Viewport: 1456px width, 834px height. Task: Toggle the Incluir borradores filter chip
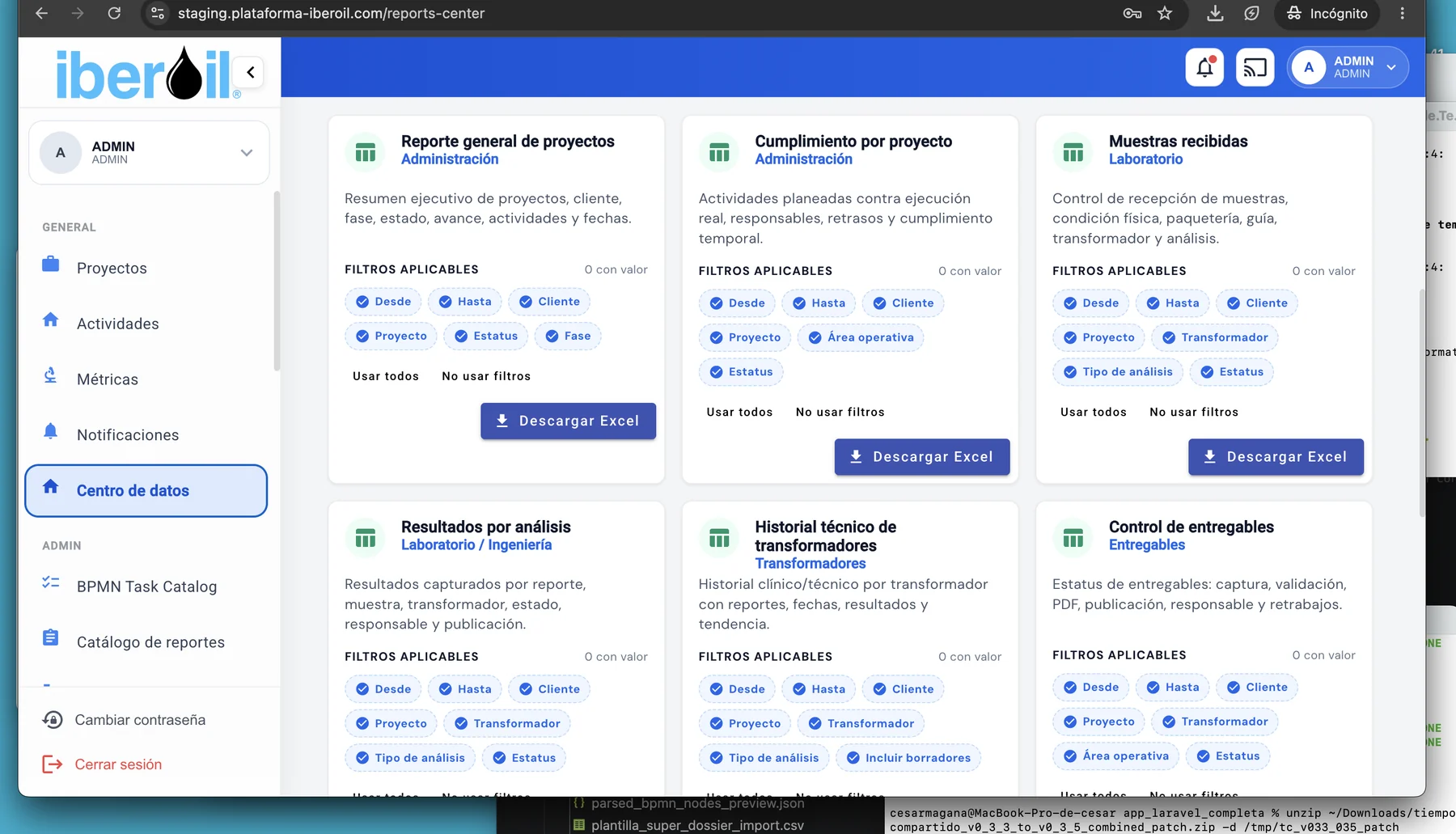pyautogui.click(x=908, y=758)
